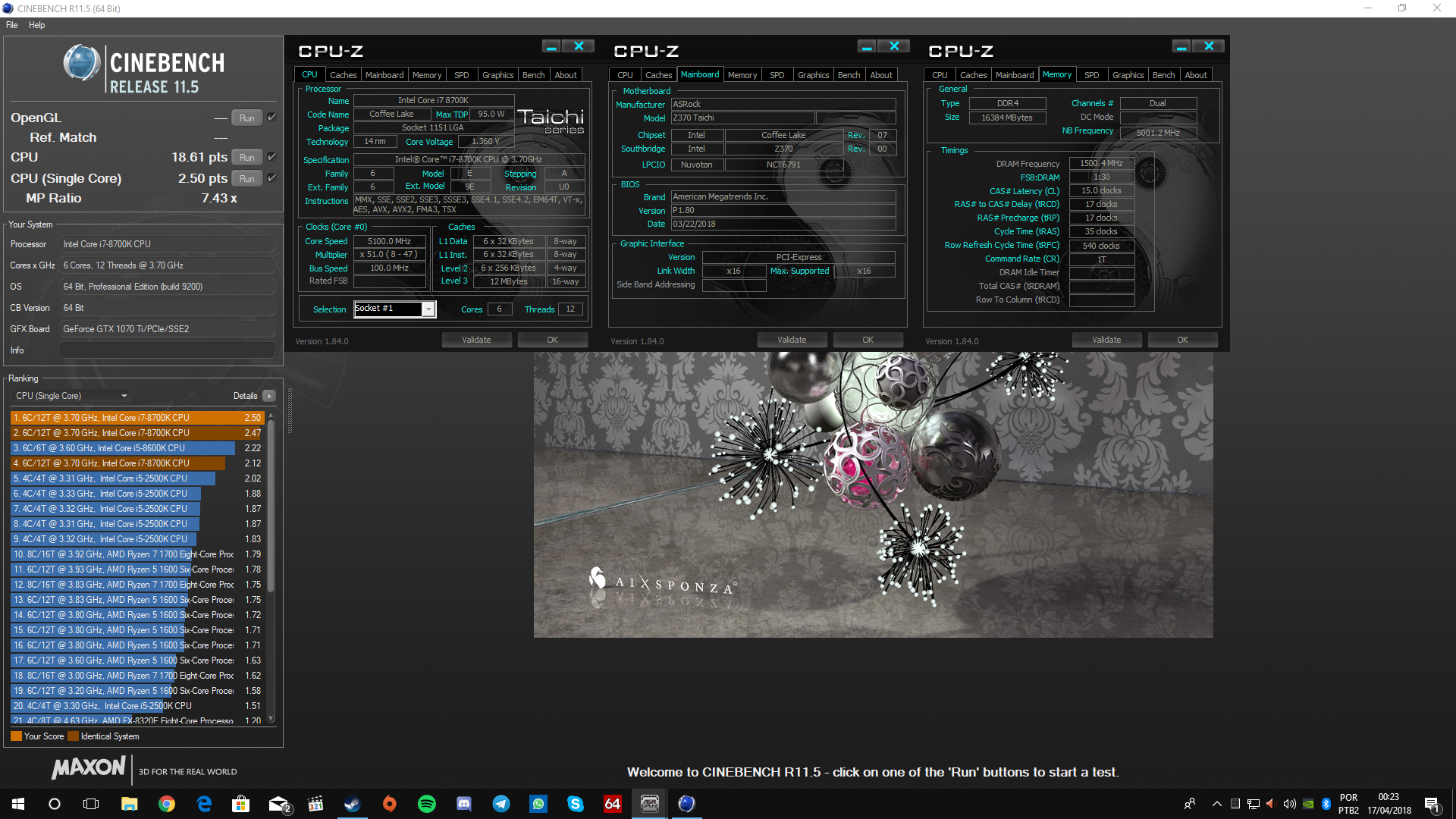Open Bluetooth tray icon

click(x=1326, y=804)
